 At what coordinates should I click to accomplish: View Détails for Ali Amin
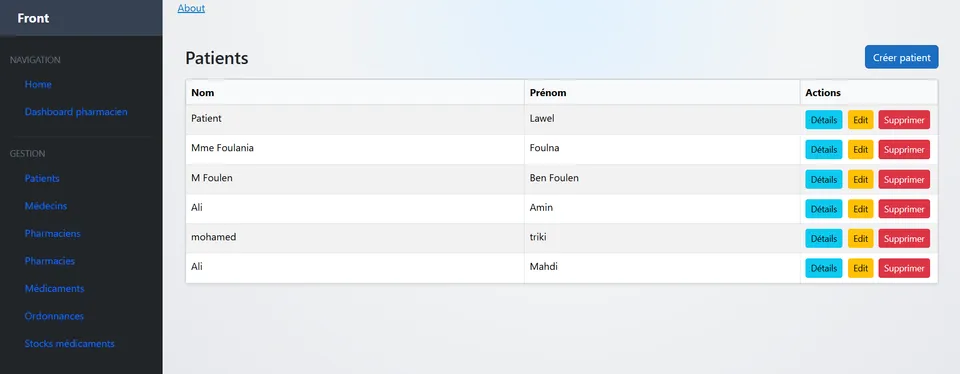[823, 209]
